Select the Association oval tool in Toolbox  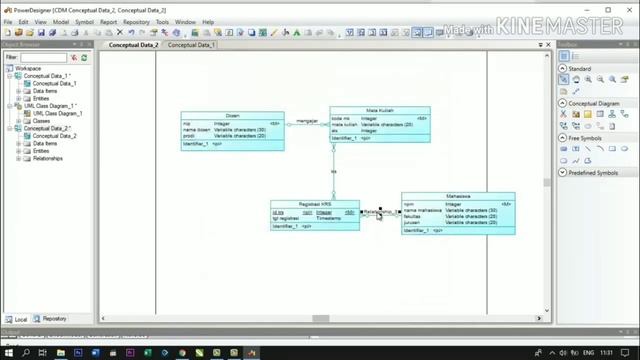588,126
